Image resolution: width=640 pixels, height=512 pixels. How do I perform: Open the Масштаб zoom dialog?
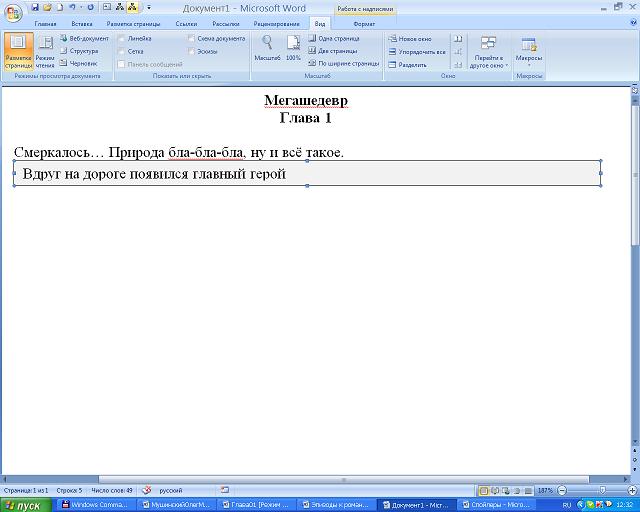[267, 48]
